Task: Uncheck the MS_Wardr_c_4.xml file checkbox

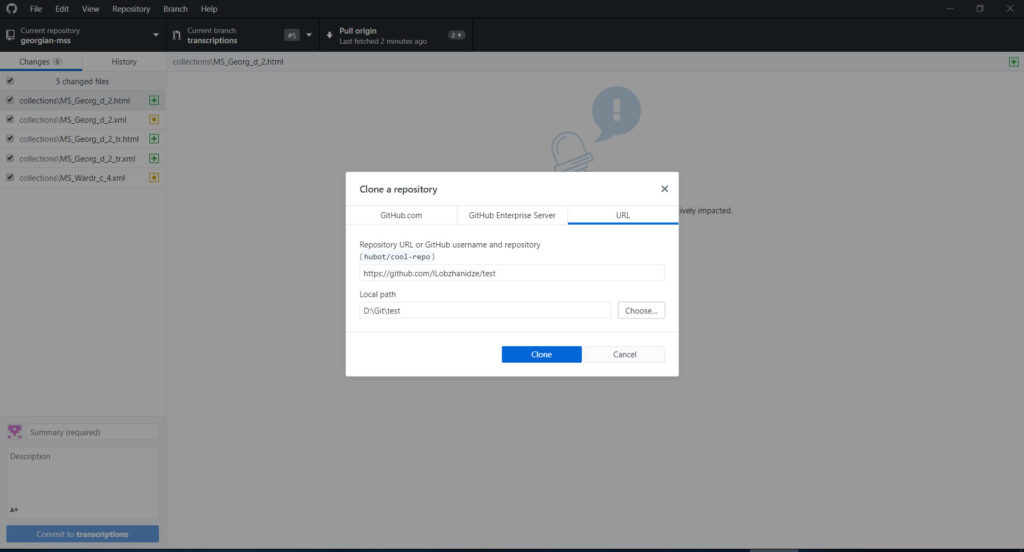Action: tap(10, 178)
